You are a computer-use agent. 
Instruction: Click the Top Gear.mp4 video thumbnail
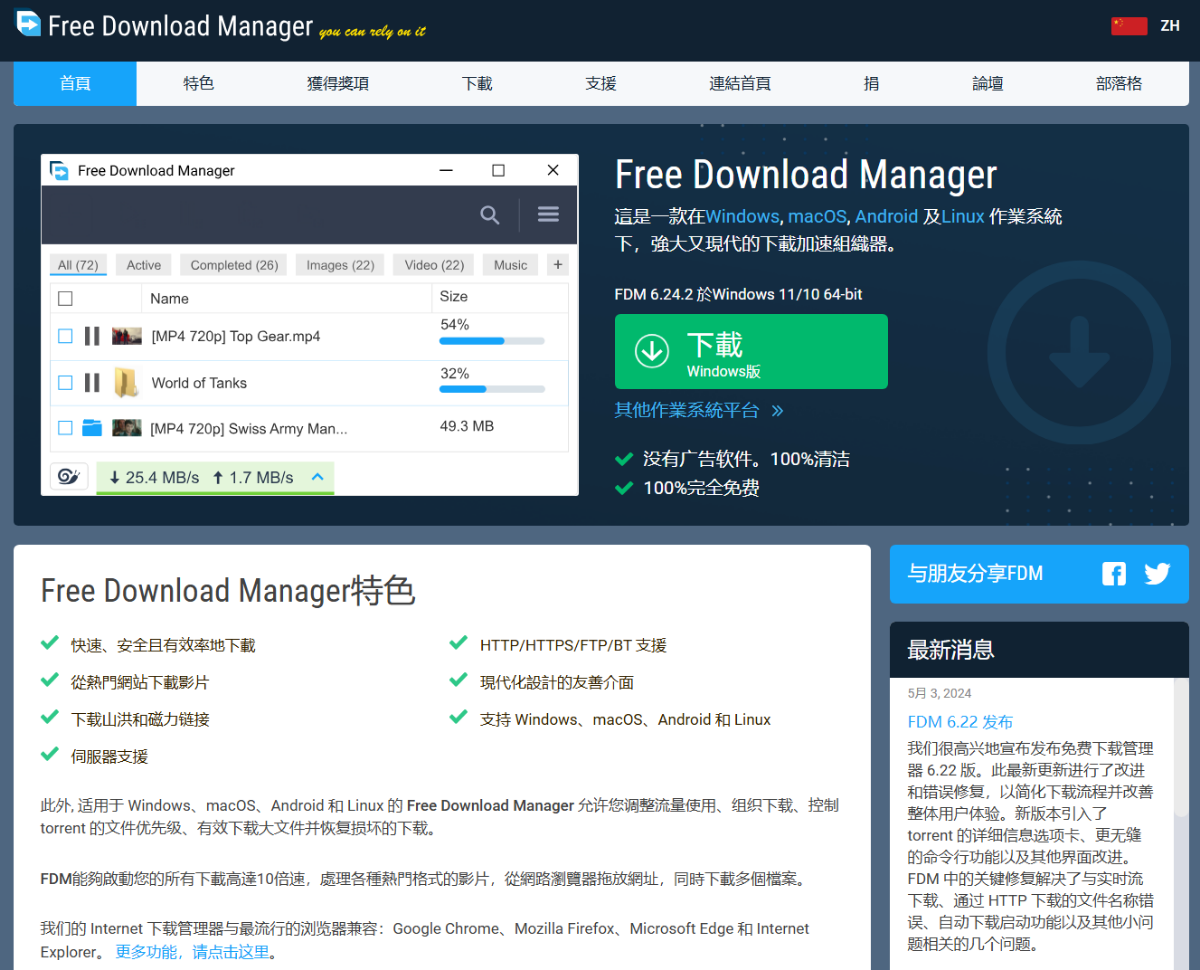(x=127, y=336)
